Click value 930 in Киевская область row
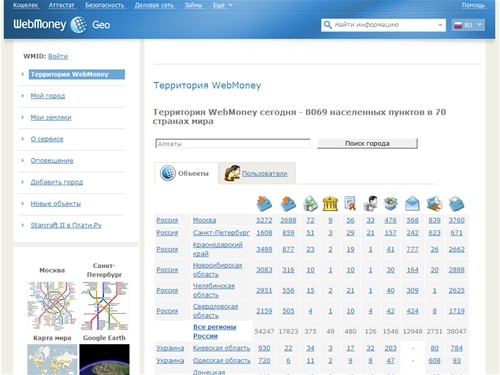Image resolution: width=500 pixels, height=375 pixels. 264,348
